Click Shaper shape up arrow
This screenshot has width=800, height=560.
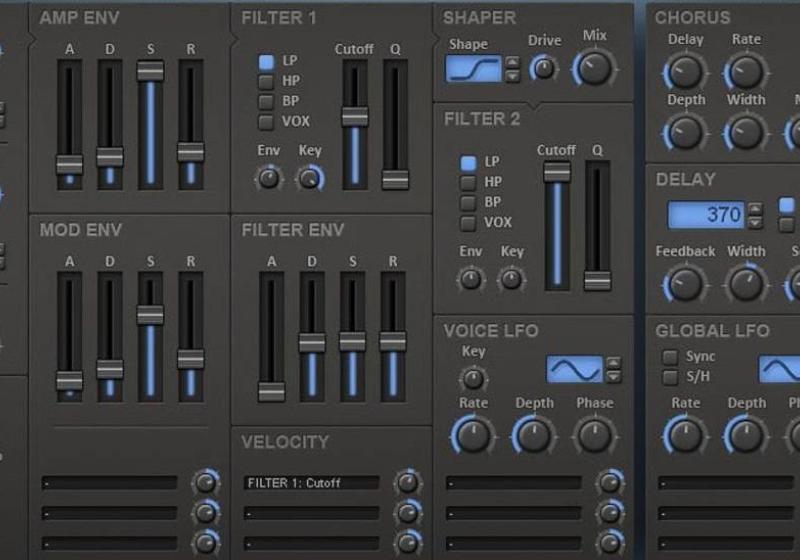(512, 62)
